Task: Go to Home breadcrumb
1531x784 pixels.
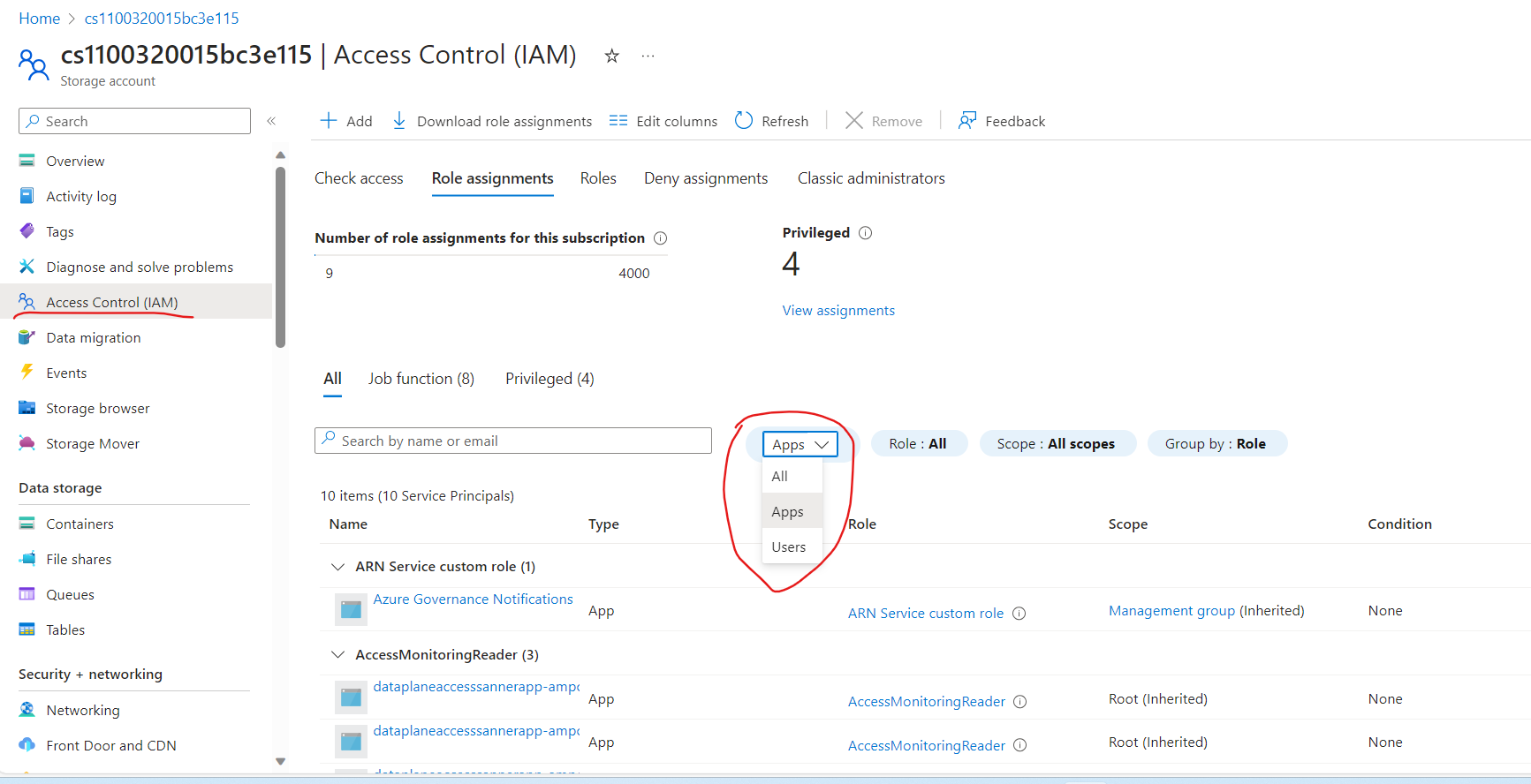Action: pos(40,19)
